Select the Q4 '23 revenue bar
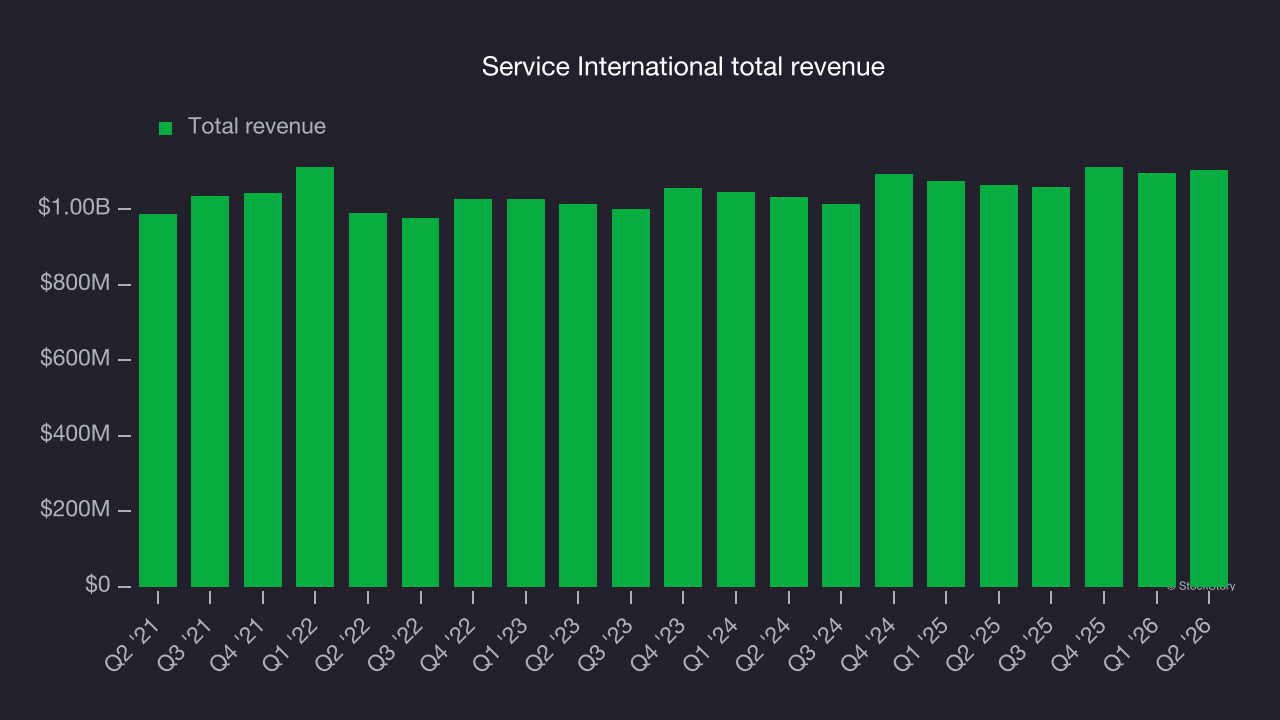The width and height of the screenshot is (1280, 720). pyautogui.click(x=683, y=387)
